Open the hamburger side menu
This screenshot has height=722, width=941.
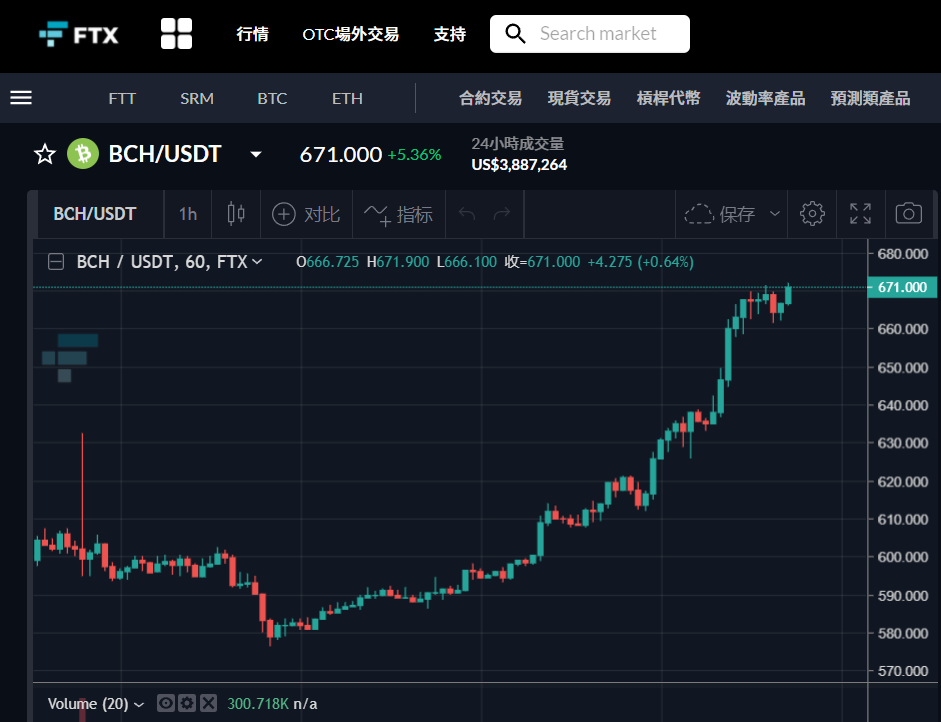(x=21, y=98)
